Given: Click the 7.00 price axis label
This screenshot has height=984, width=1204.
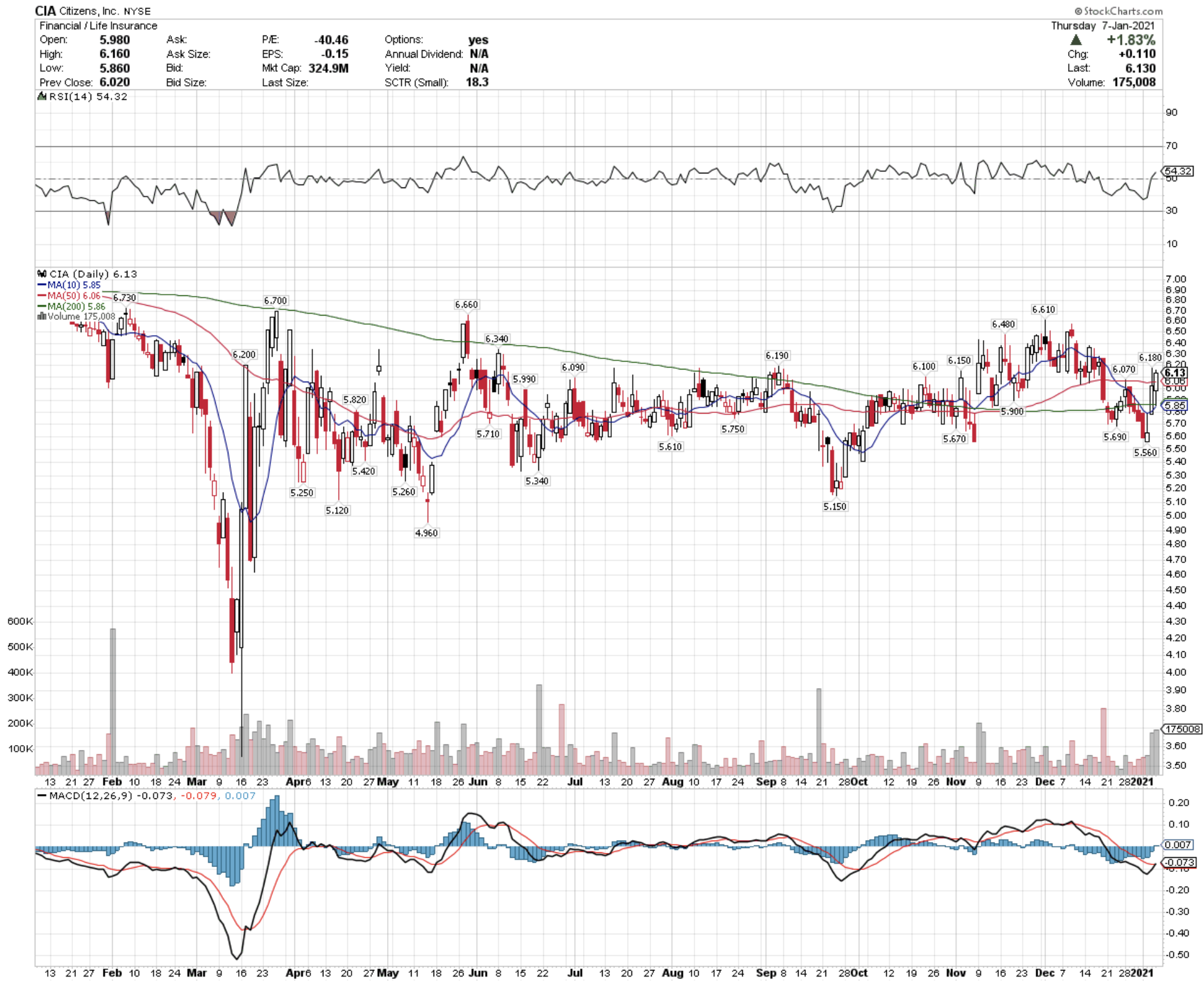Looking at the screenshot, I should [x=1176, y=279].
